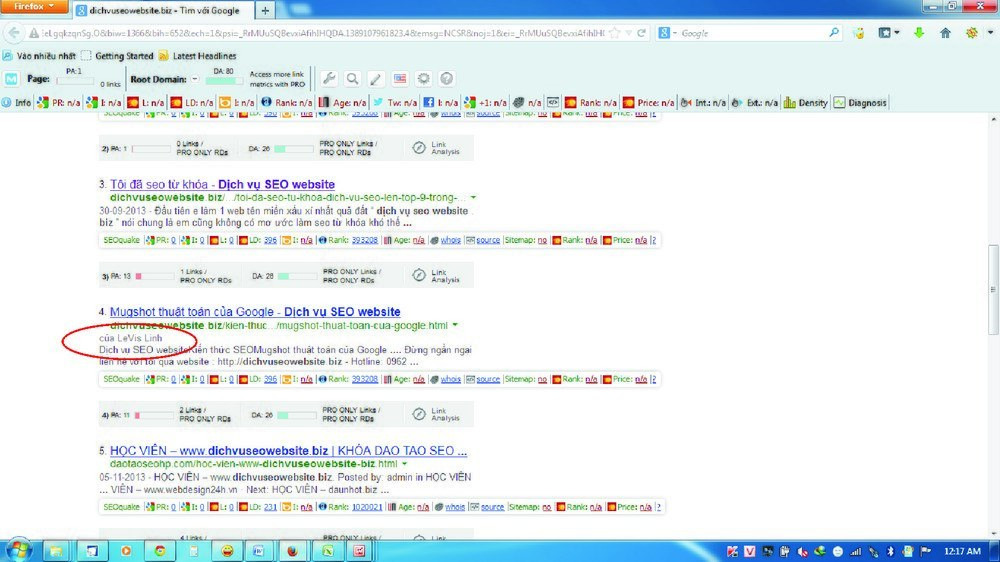Expand the green arrow beside result 4 URL

455,325
